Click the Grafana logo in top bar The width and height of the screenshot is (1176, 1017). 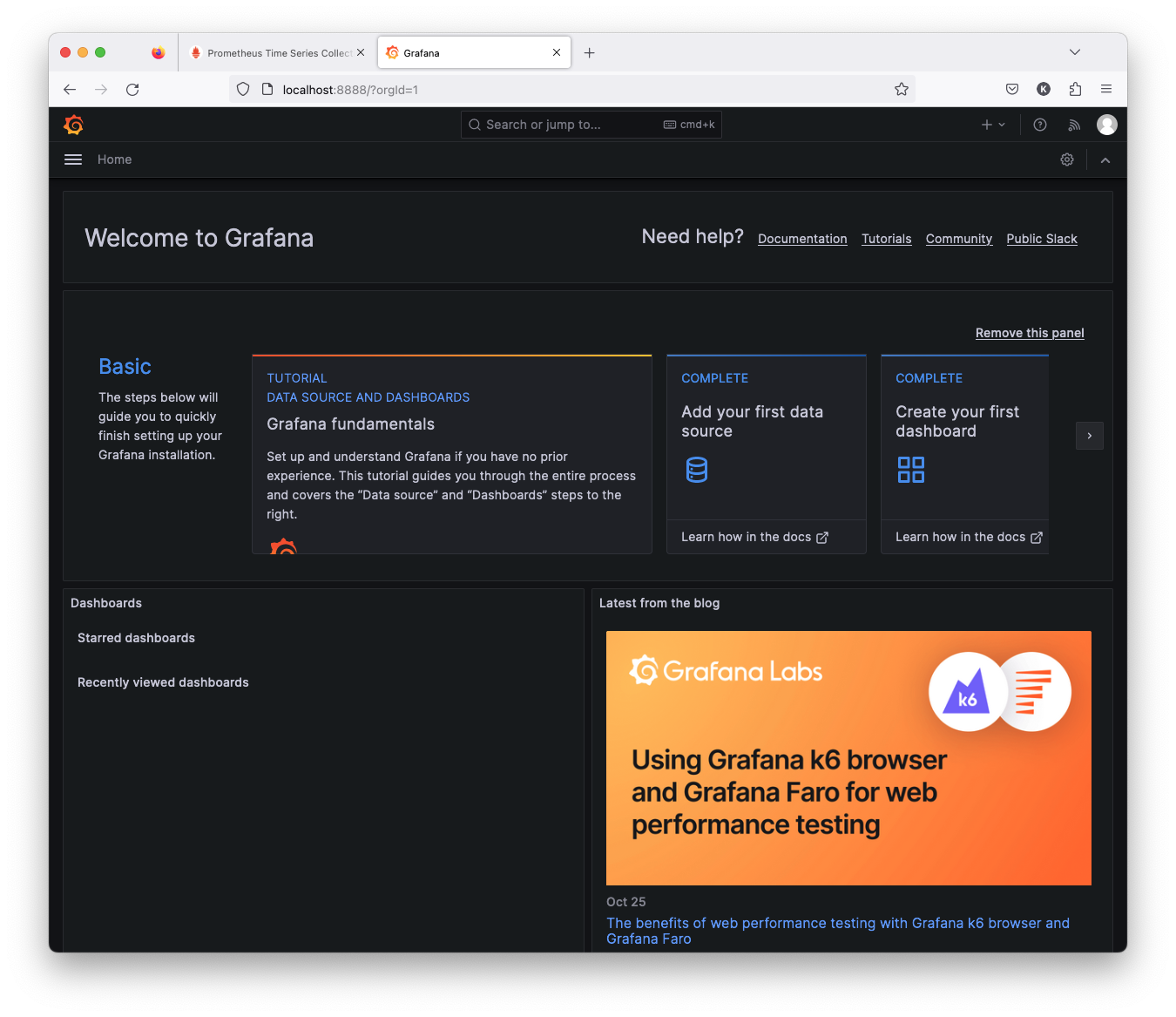pos(74,125)
